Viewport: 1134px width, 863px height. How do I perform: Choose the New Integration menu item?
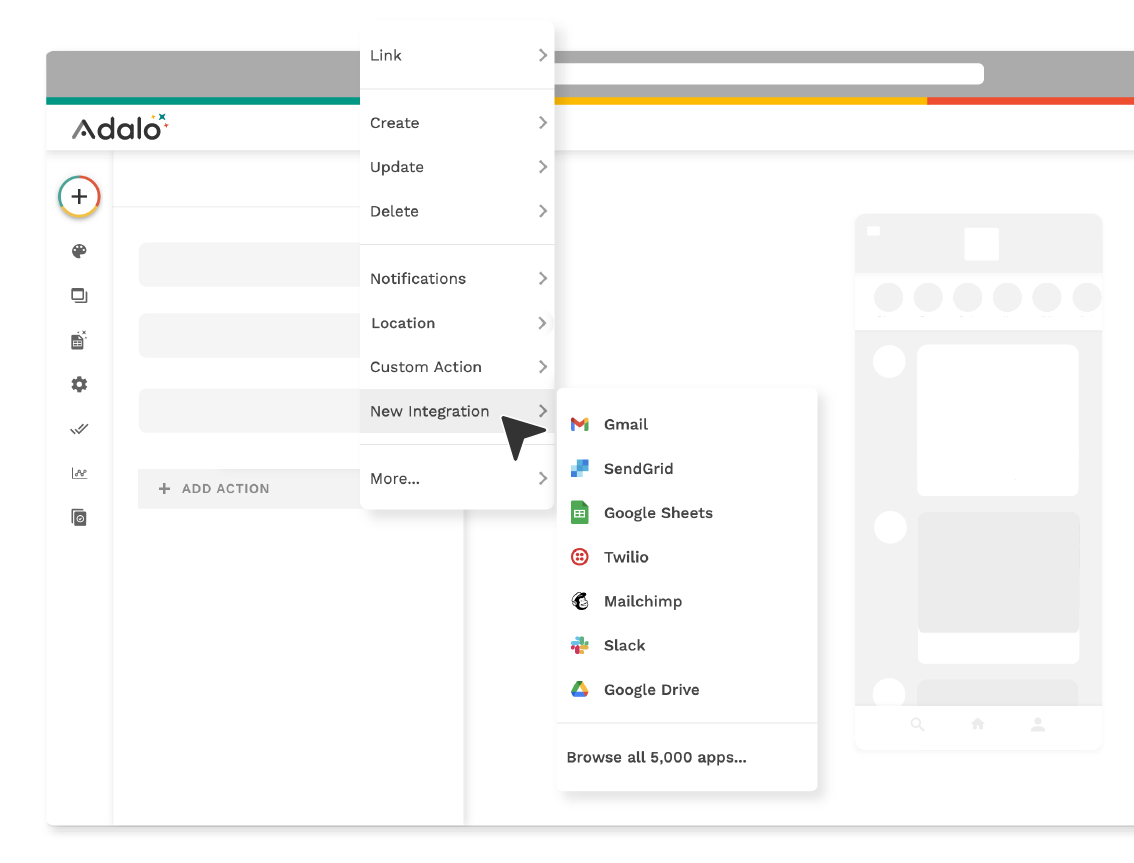coord(457,411)
